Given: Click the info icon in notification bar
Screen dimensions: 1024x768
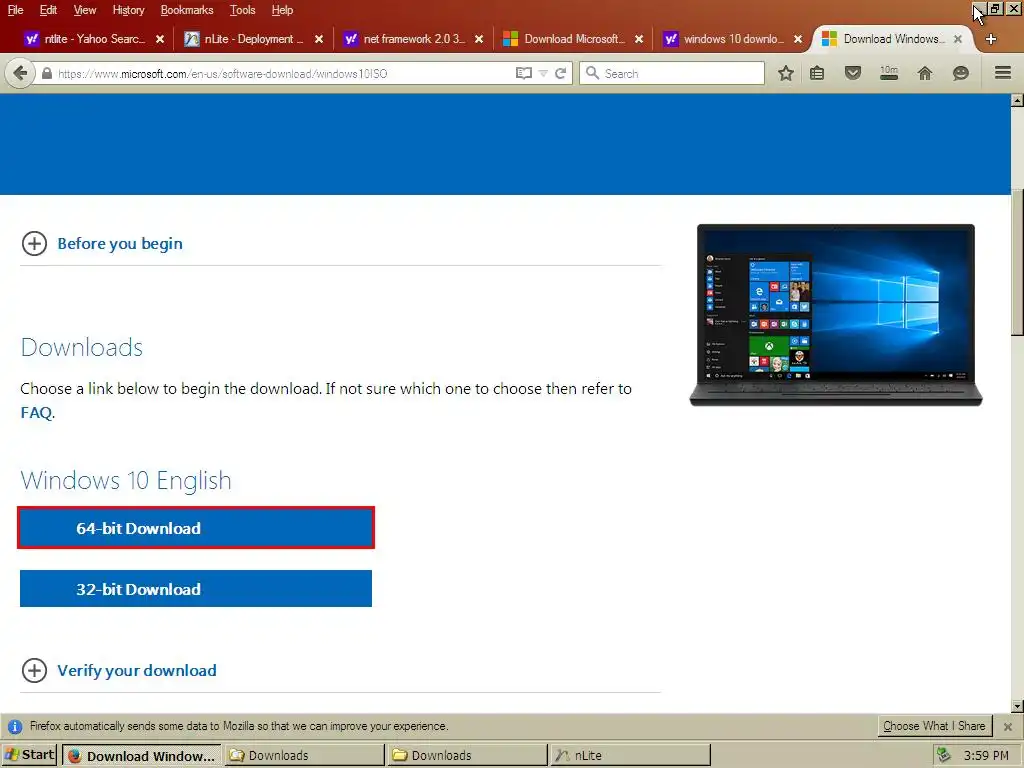Looking at the screenshot, I should coord(14,726).
